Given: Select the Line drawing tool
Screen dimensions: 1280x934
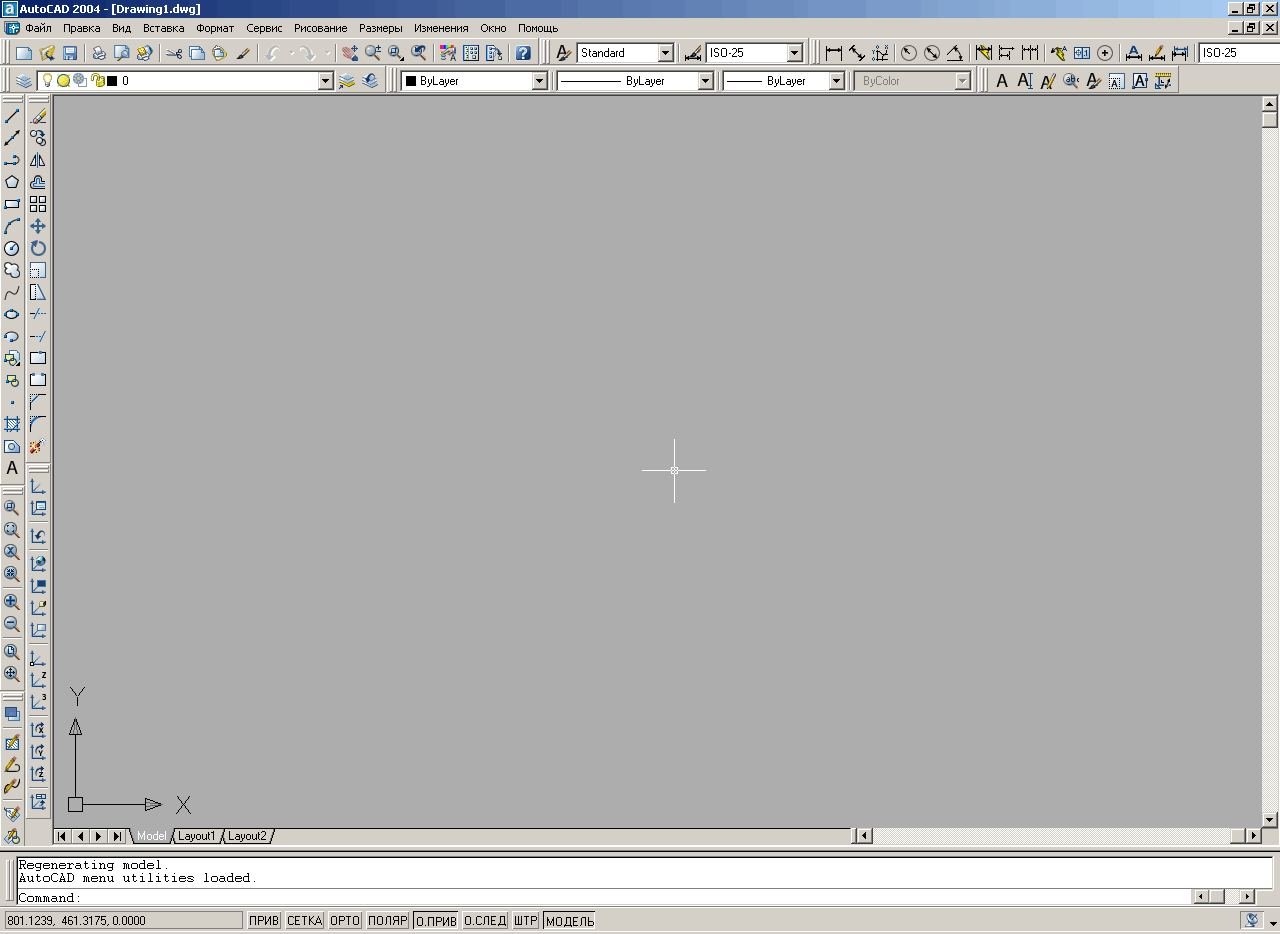Looking at the screenshot, I should (x=12, y=116).
